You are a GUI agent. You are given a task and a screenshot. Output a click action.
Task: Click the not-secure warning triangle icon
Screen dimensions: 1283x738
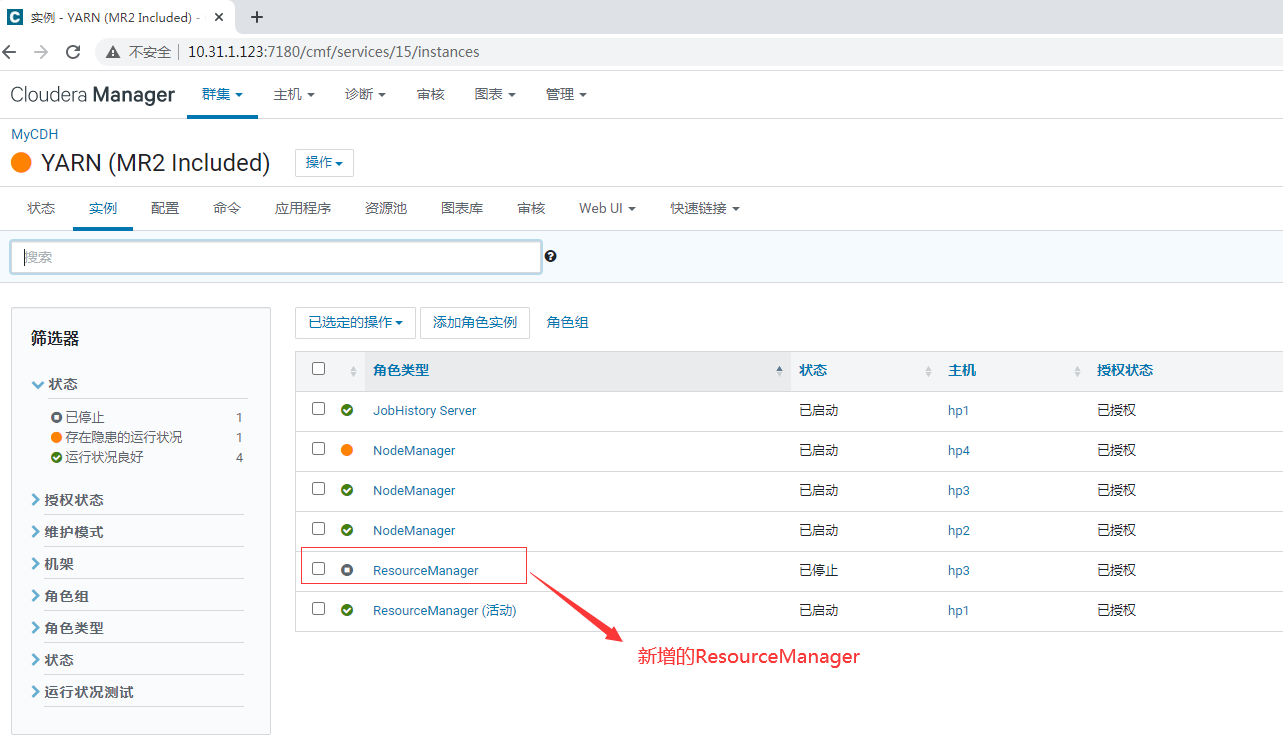pyautogui.click(x=114, y=52)
